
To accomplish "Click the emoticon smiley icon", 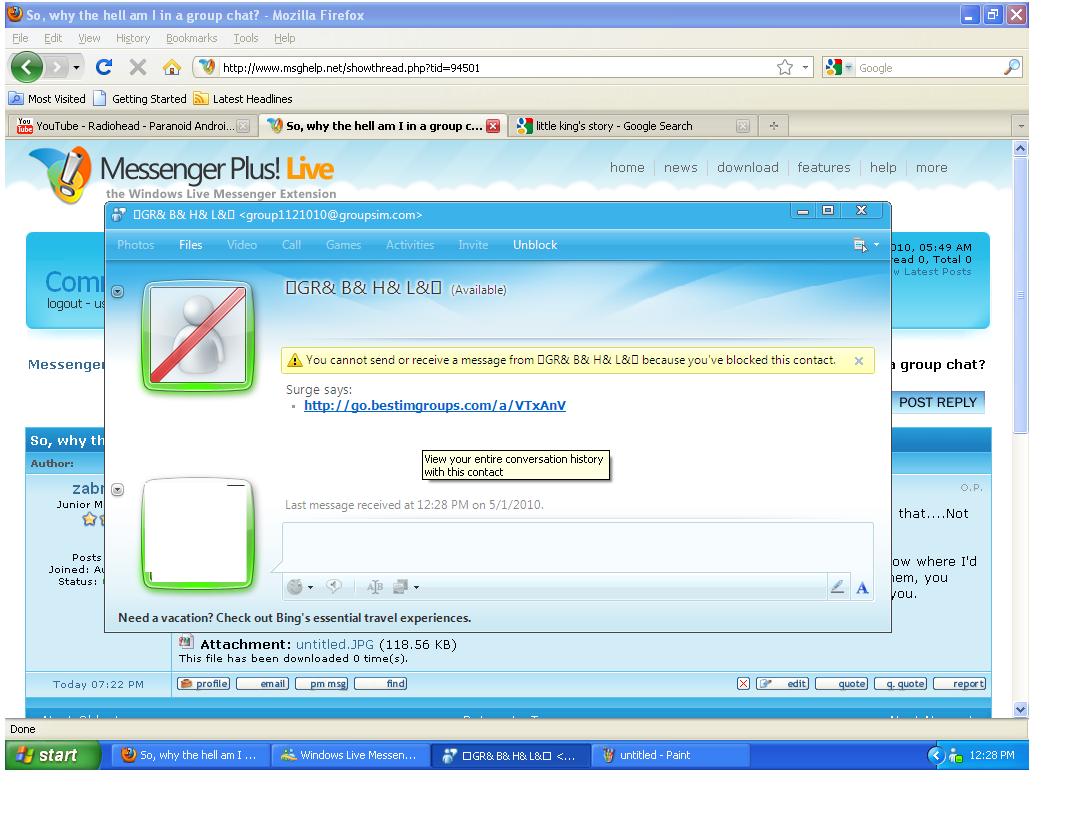I will click(x=296, y=587).
